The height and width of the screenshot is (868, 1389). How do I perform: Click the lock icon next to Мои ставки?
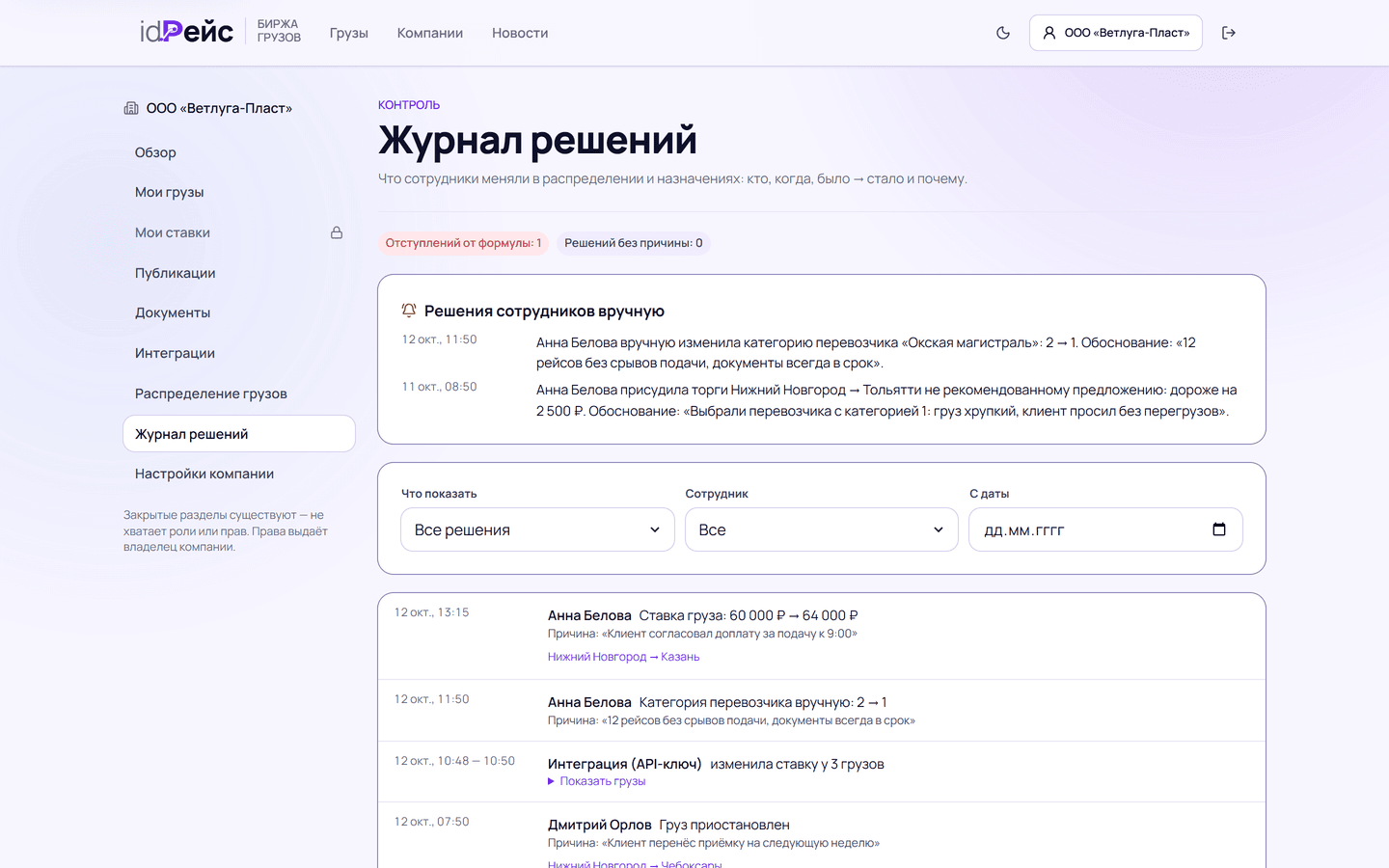click(337, 232)
